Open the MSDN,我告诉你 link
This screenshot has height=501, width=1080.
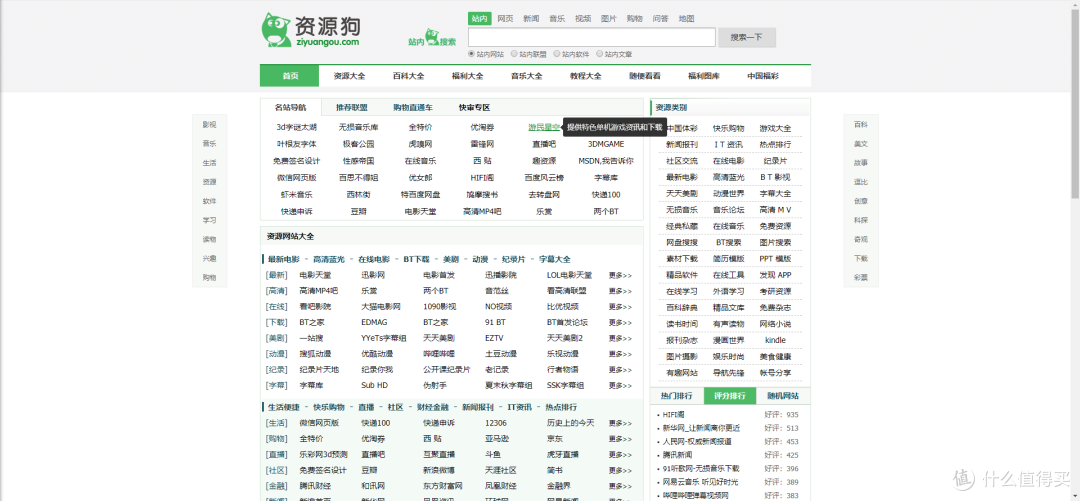click(x=606, y=161)
